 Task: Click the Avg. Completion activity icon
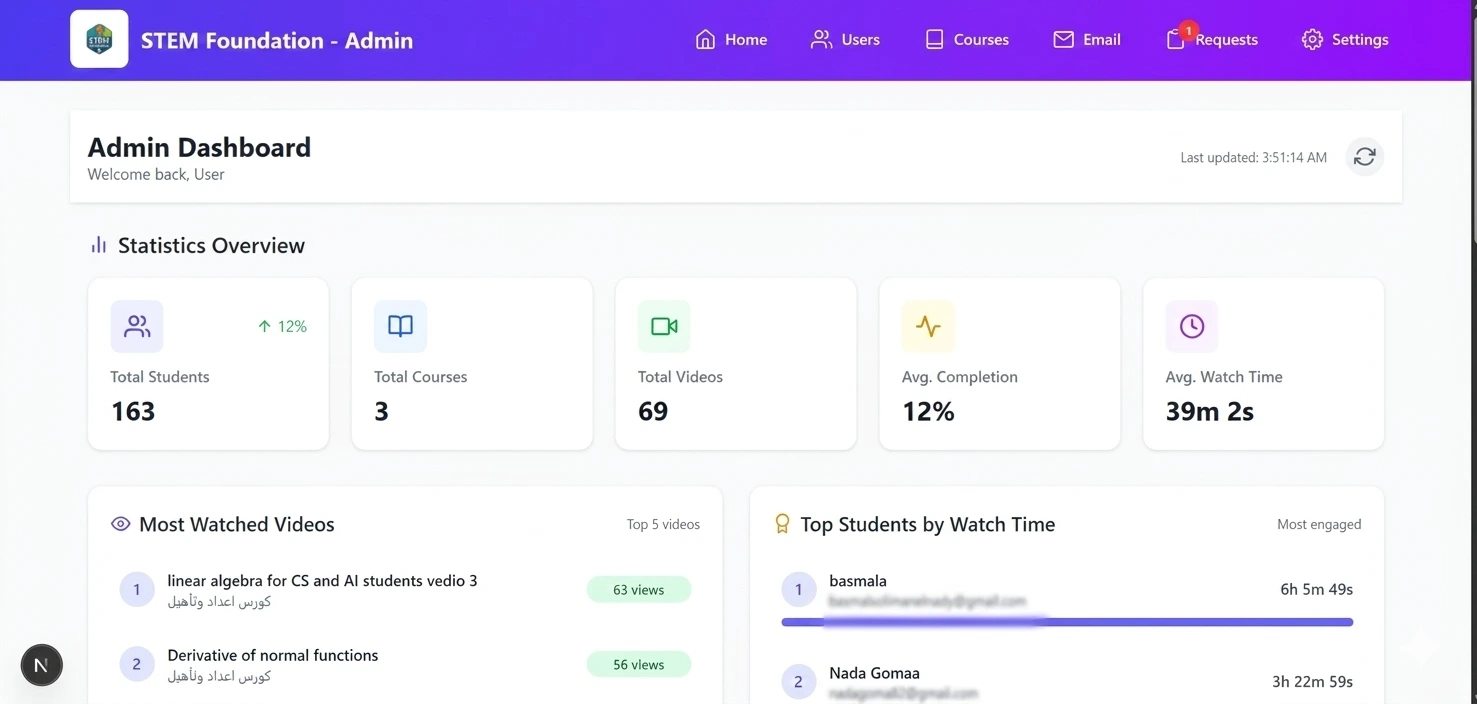coord(928,326)
